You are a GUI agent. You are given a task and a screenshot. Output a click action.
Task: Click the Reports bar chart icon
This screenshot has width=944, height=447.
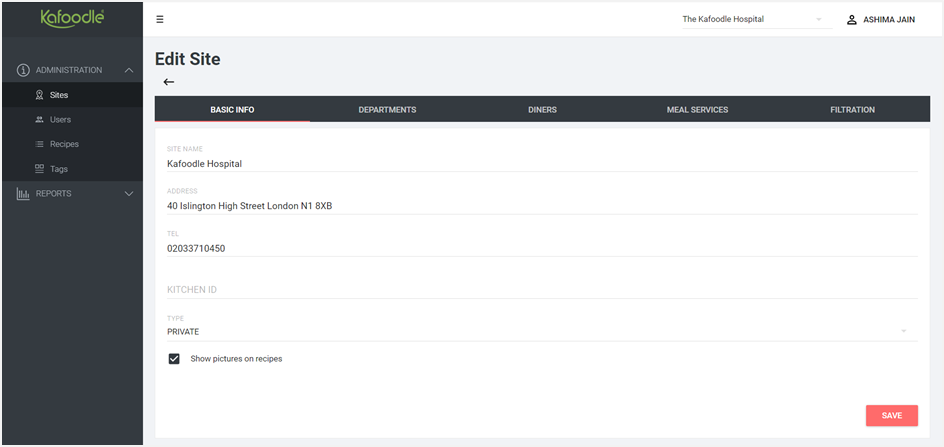point(23,194)
